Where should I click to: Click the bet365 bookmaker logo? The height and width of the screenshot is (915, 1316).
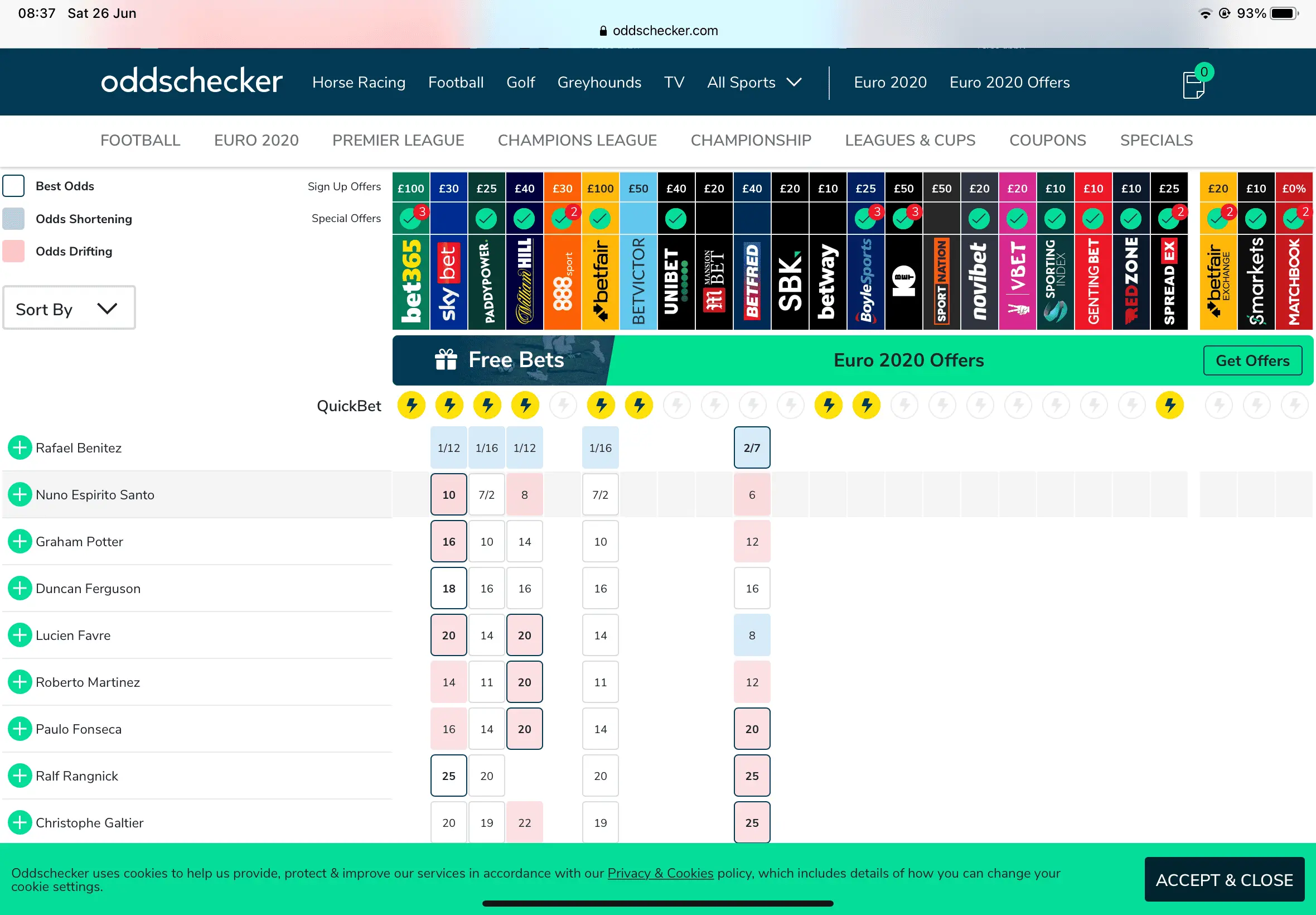[411, 281]
